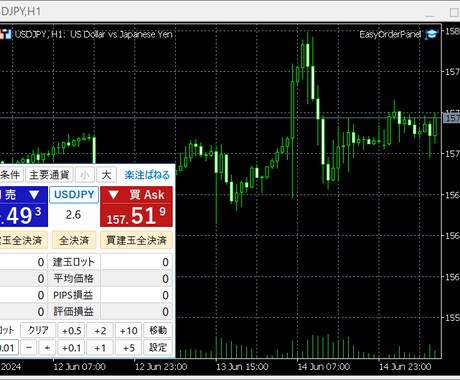
Task: Click the 平均価格 label
Action: [74, 278]
